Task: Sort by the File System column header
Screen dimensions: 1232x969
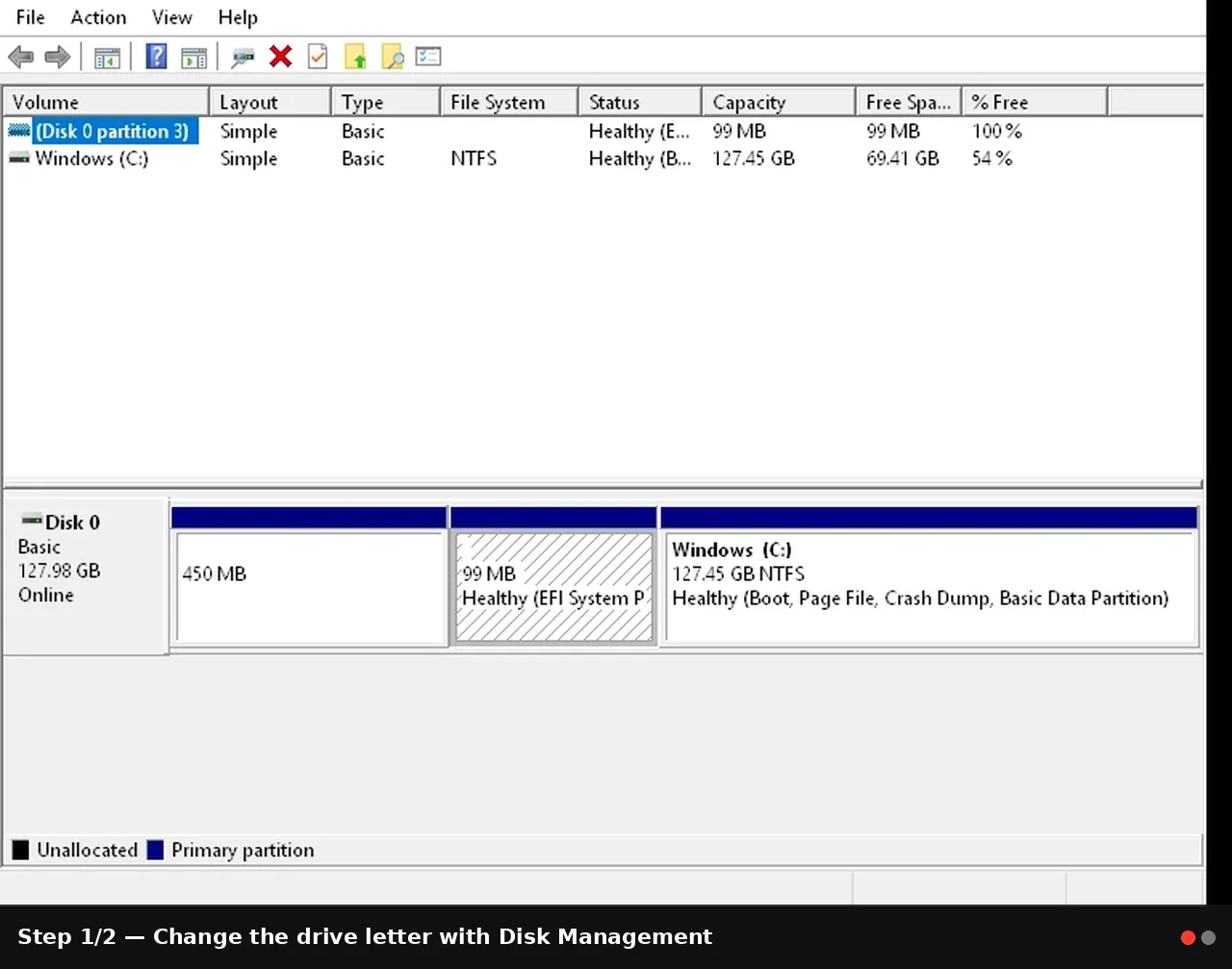Action: point(509,102)
